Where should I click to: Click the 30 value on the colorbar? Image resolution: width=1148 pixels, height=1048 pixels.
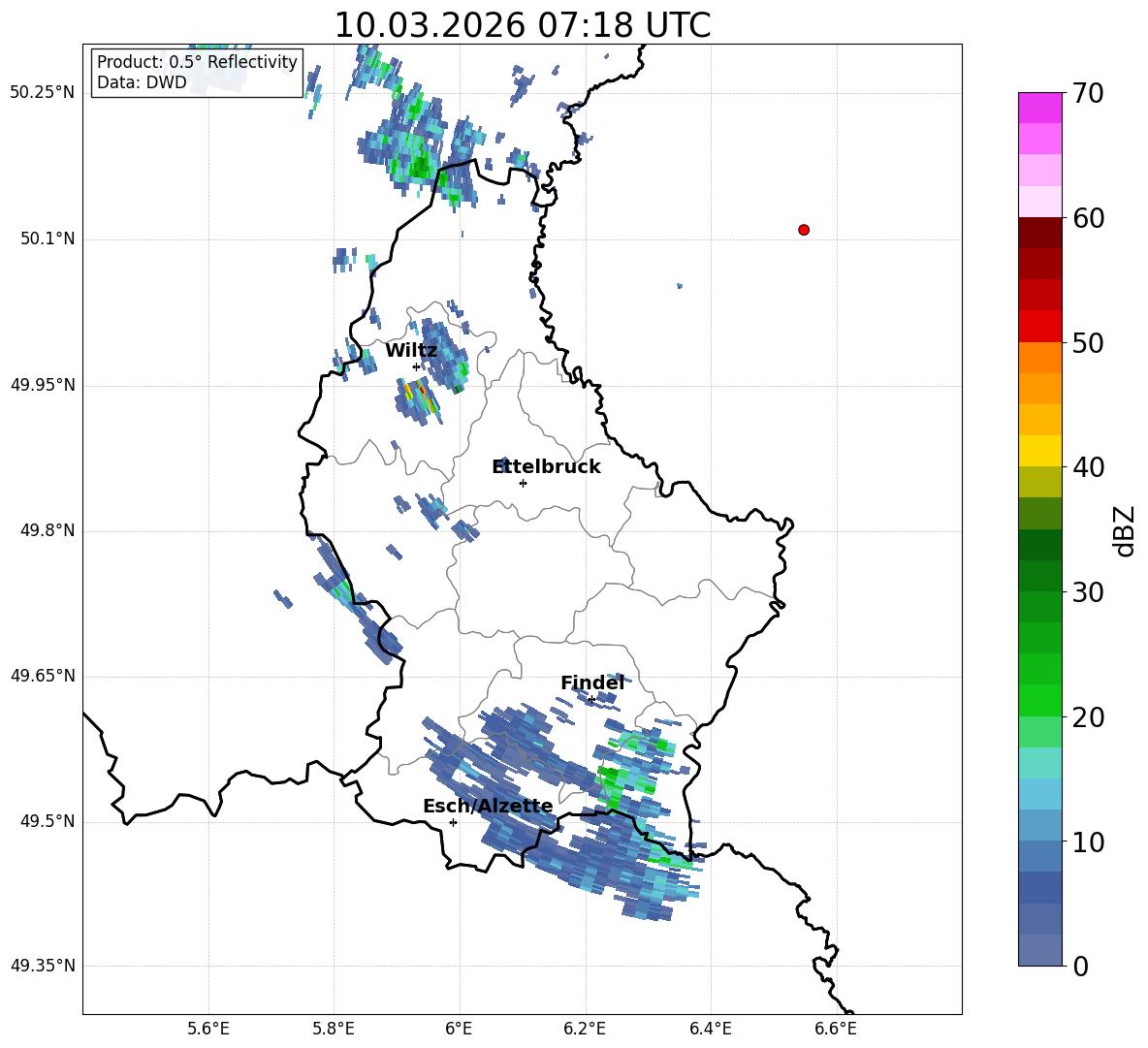[1088, 592]
